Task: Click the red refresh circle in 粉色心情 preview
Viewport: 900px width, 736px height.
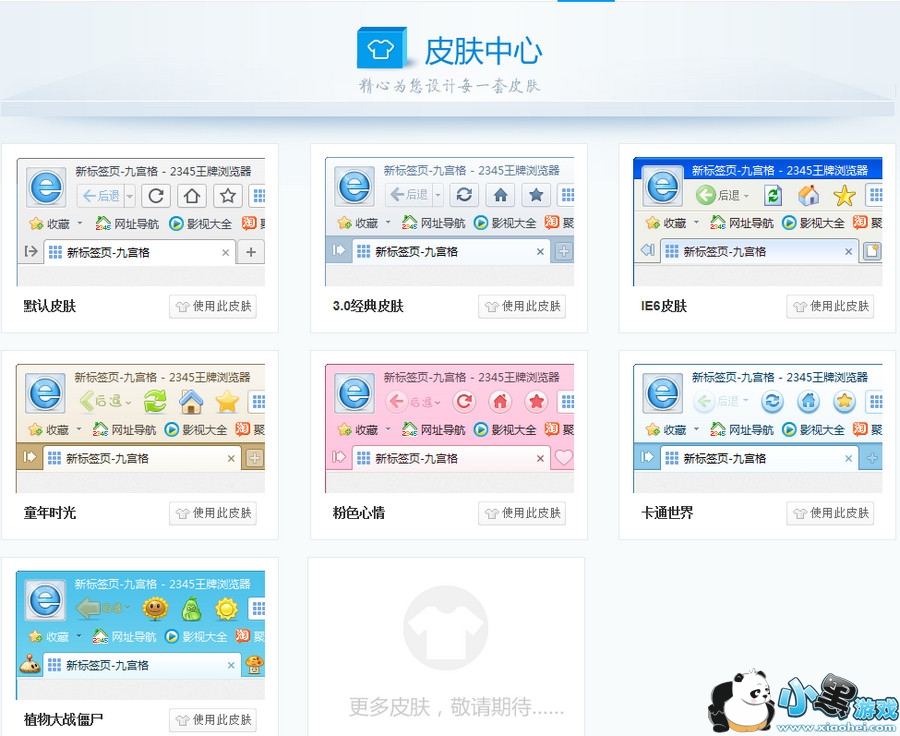Action: click(464, 401)
